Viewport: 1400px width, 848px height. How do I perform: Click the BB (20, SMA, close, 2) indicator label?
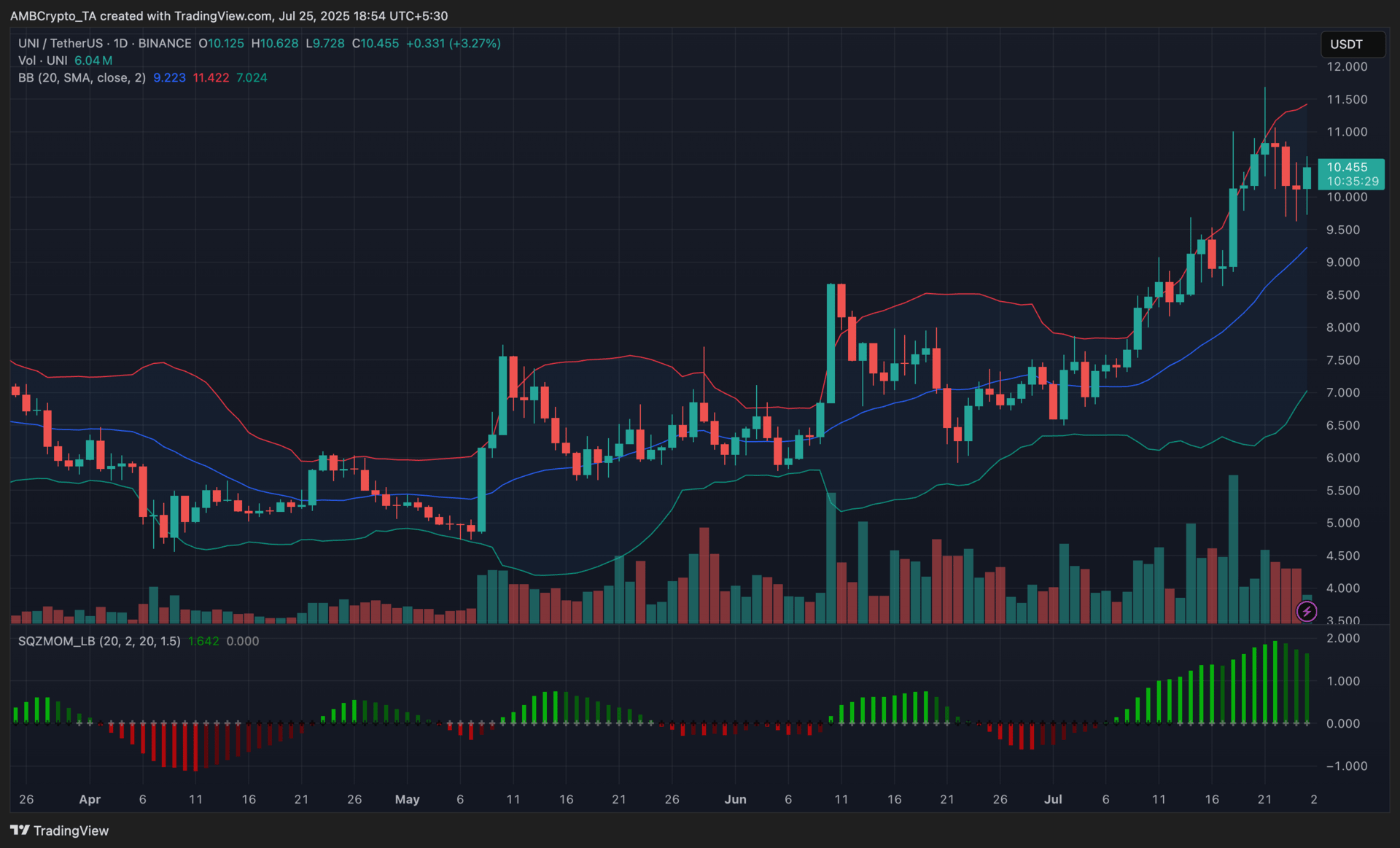click(x=82, y=78)
